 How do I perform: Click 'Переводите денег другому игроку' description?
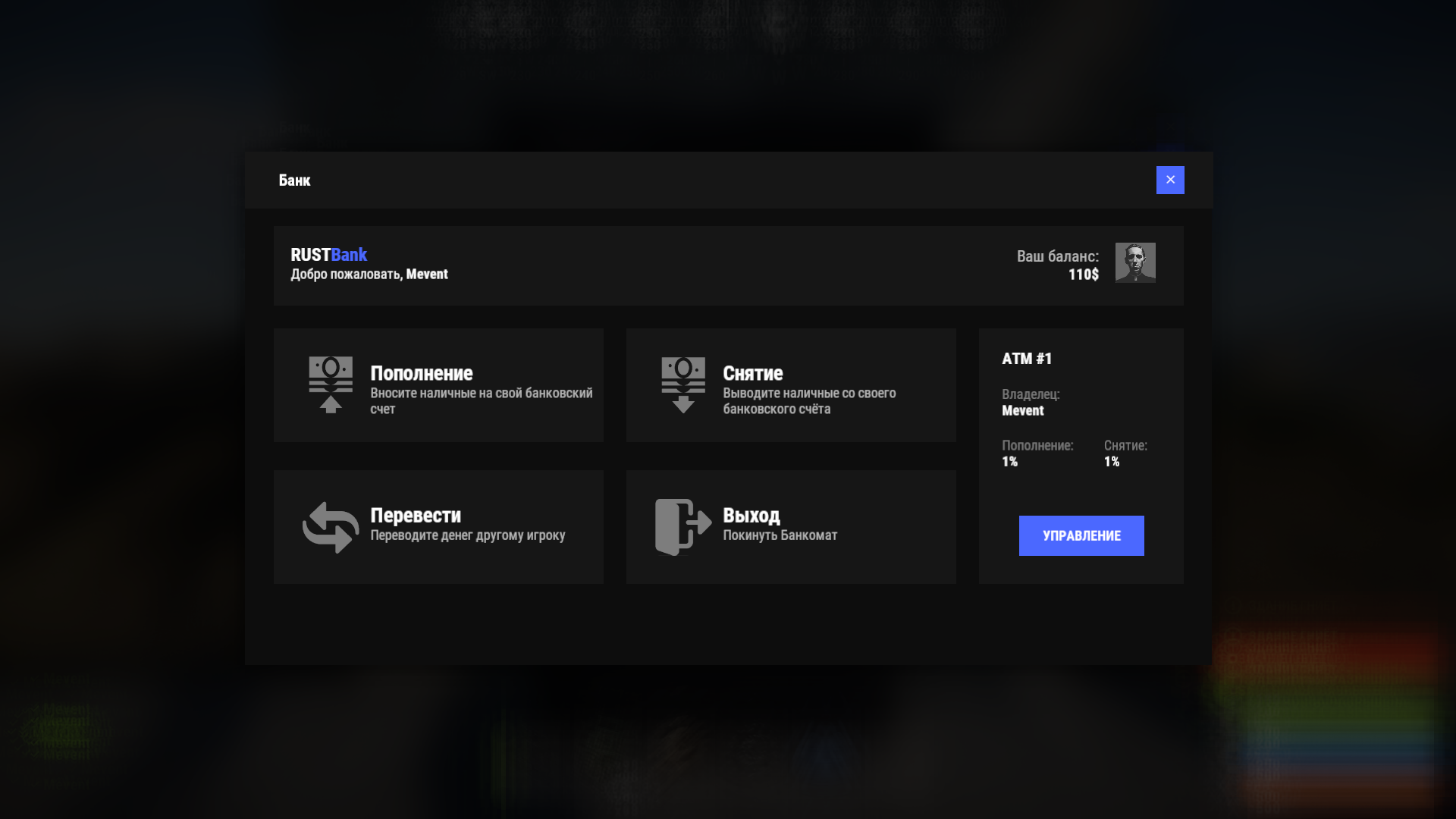[467, 535]
